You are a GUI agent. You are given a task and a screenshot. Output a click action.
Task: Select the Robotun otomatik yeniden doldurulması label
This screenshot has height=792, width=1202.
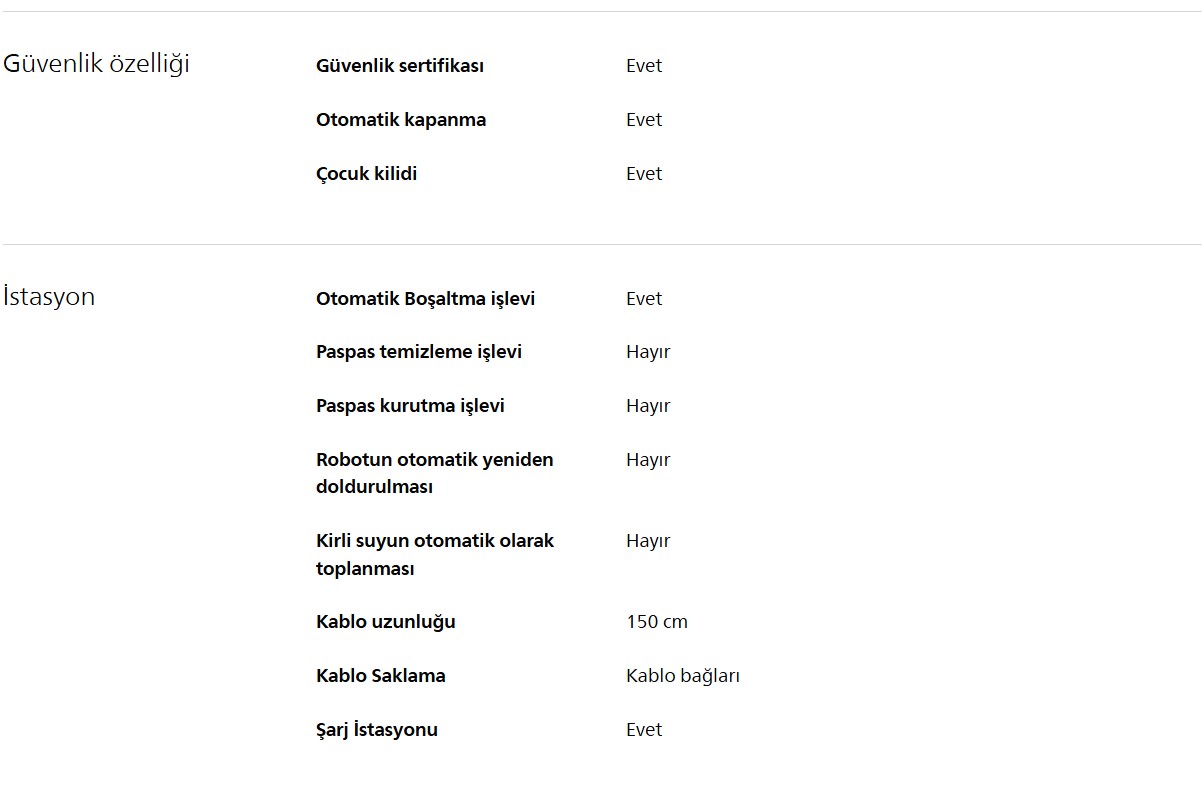(434, 473)
